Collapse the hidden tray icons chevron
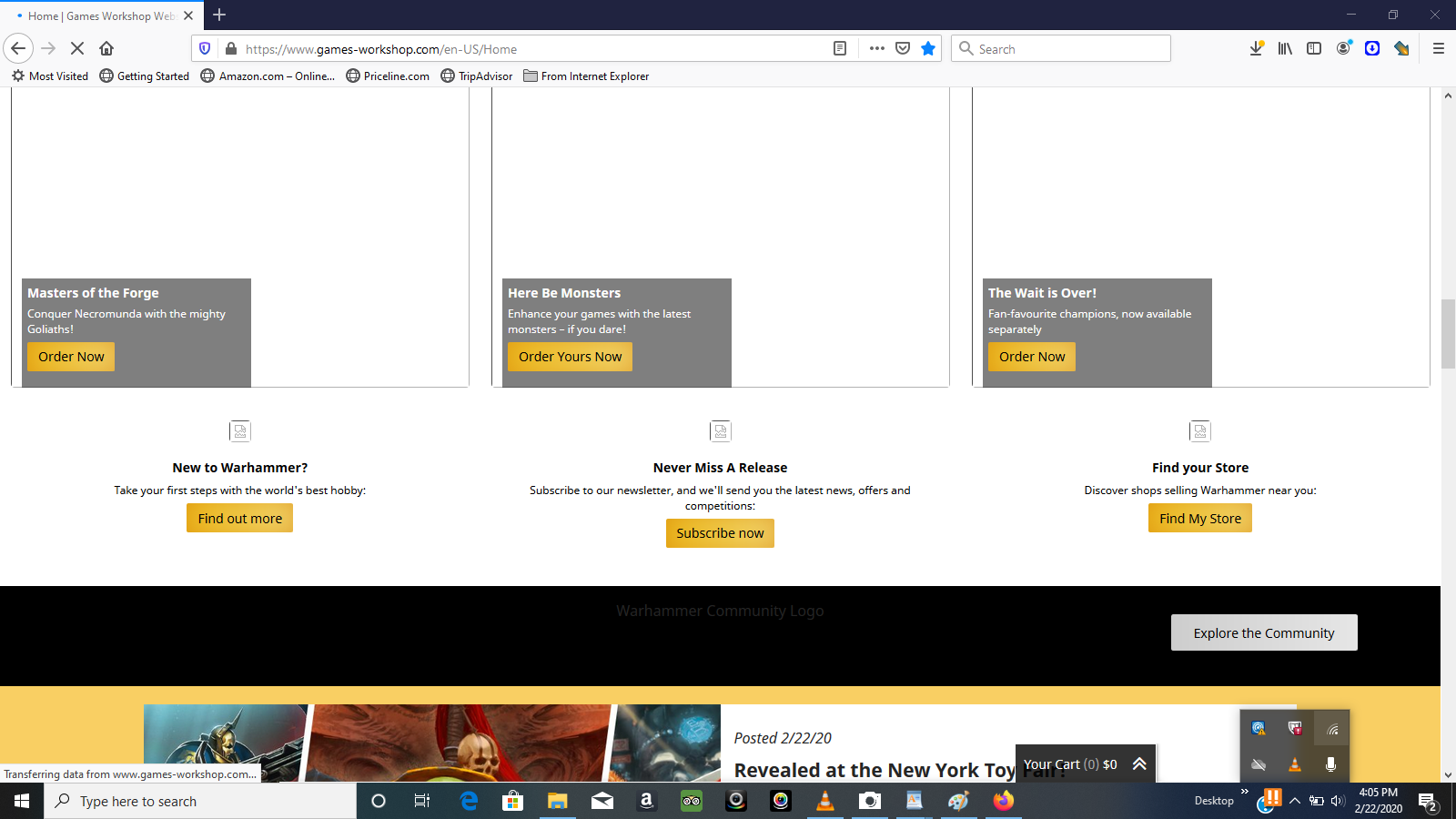The height and width of the screenshot is (819, 1456). tap(1295, 801)
